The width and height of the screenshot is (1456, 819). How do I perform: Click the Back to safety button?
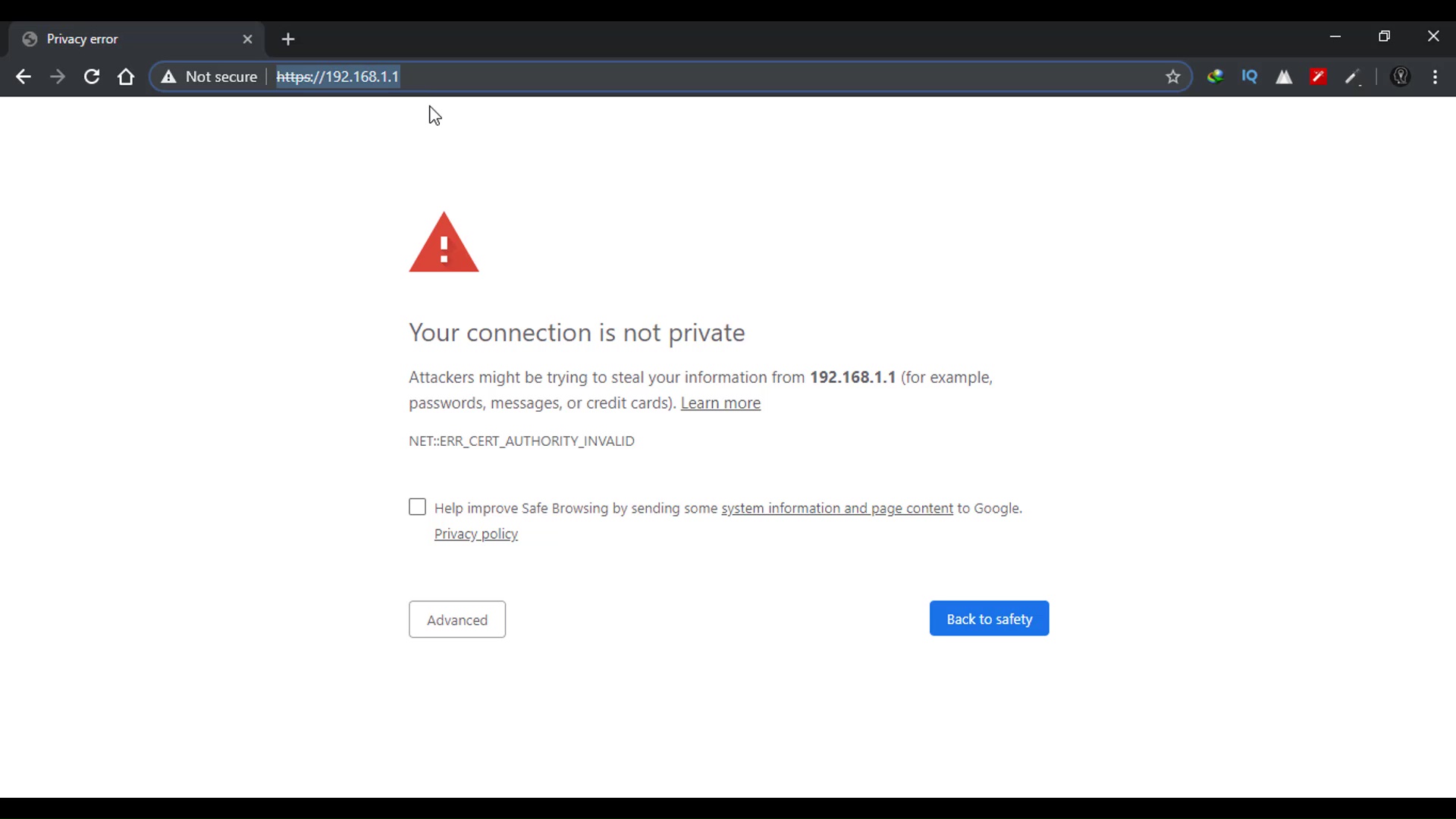tap(989, 619)
